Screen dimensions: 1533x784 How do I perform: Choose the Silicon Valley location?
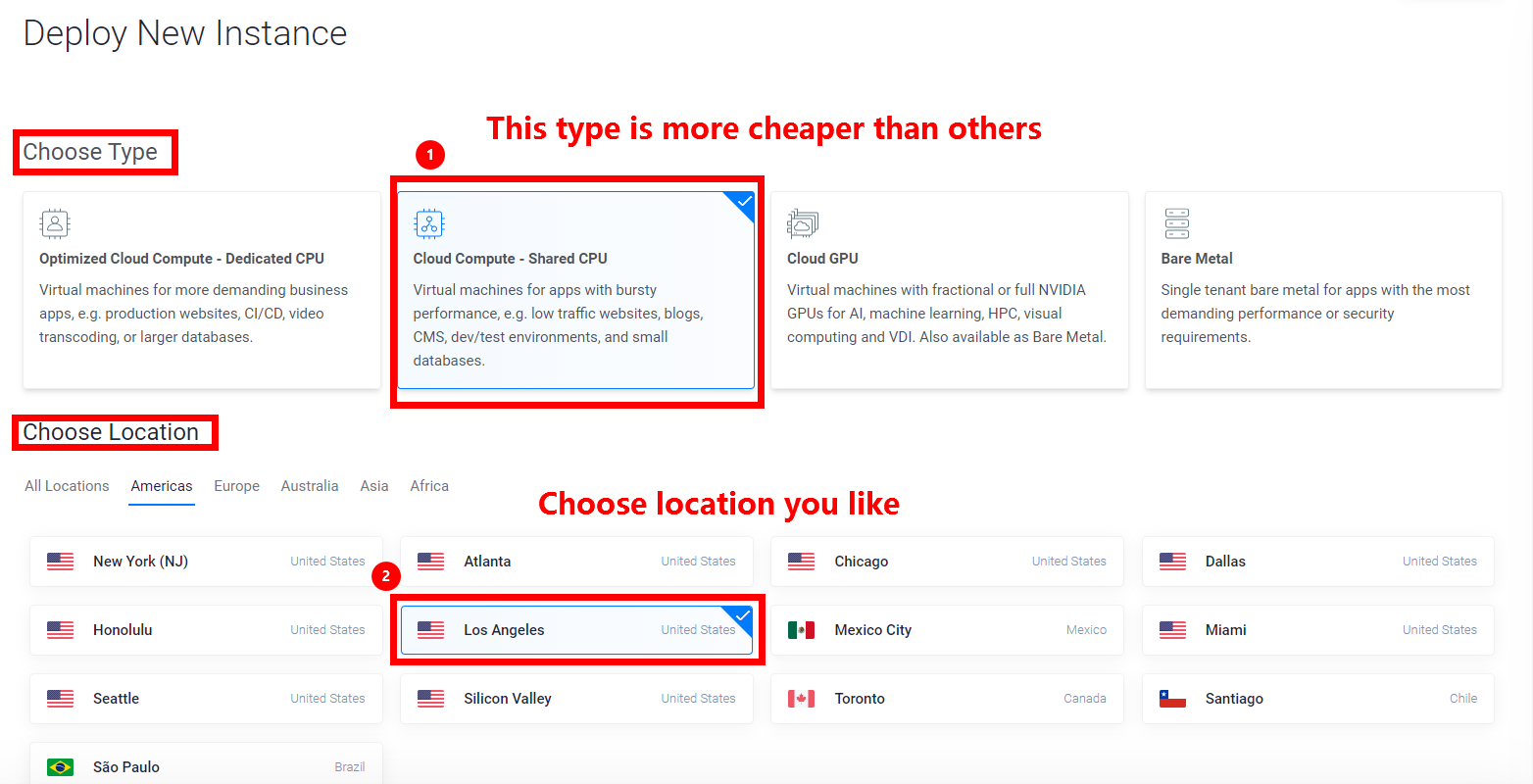pos(576,699)
